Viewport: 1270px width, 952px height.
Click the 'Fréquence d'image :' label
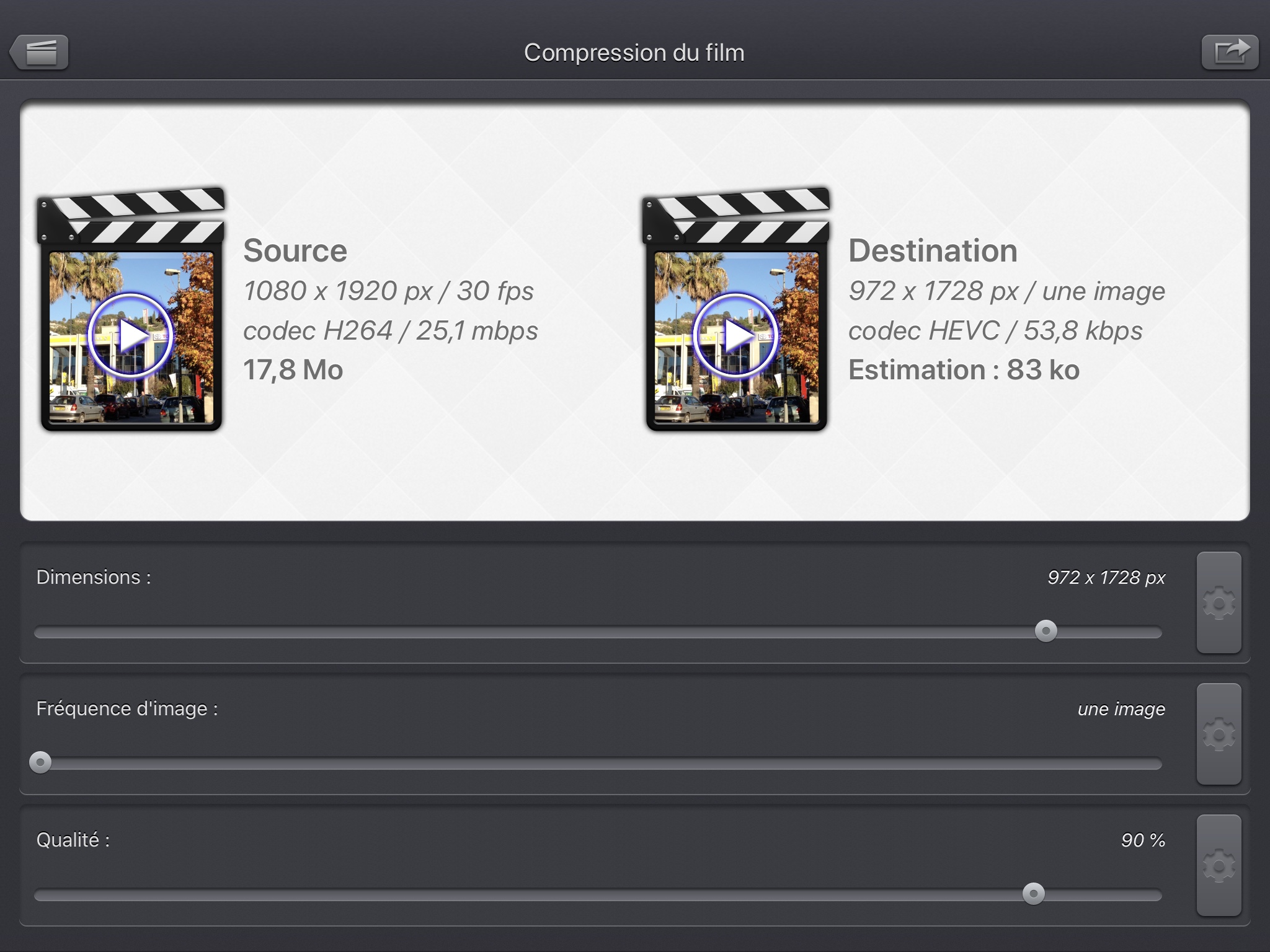click(x=127, y=708)
